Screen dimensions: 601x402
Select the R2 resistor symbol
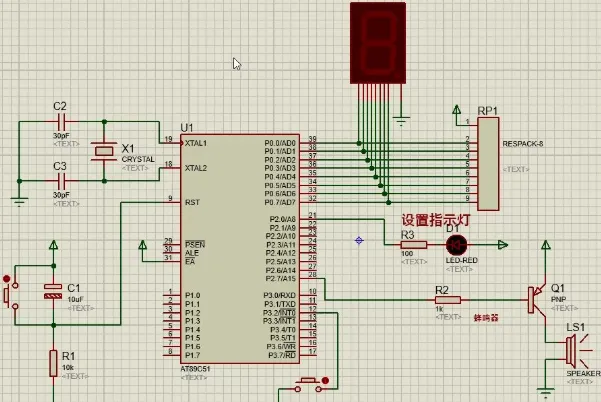coord(448,300)
